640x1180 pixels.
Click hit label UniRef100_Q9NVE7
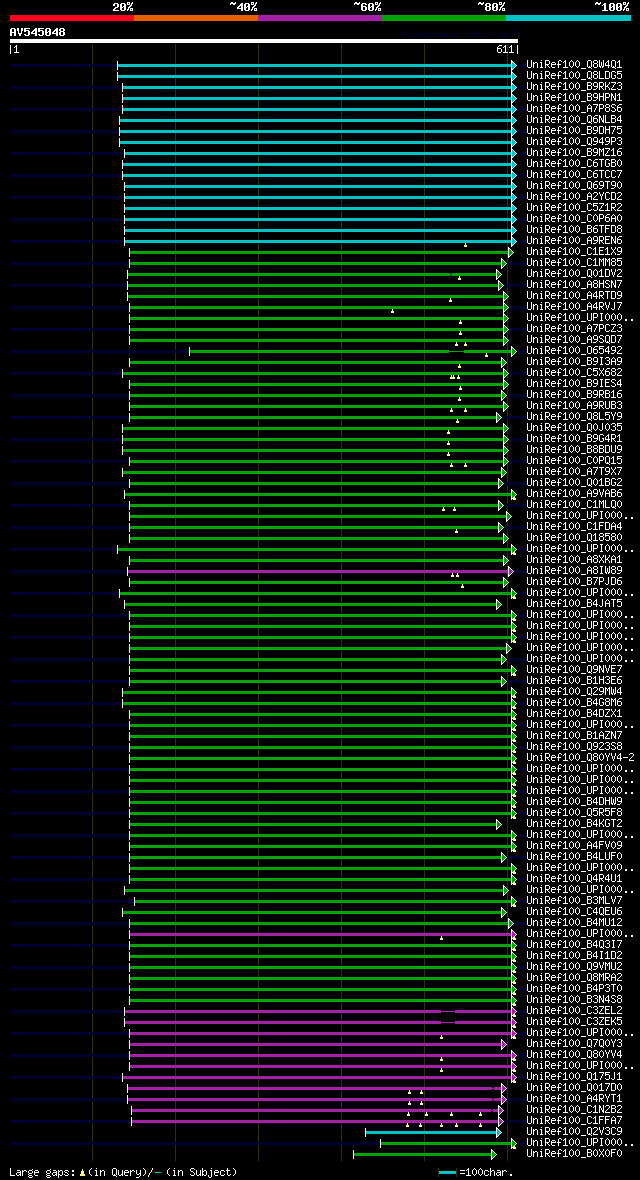[x=574, y=669]
